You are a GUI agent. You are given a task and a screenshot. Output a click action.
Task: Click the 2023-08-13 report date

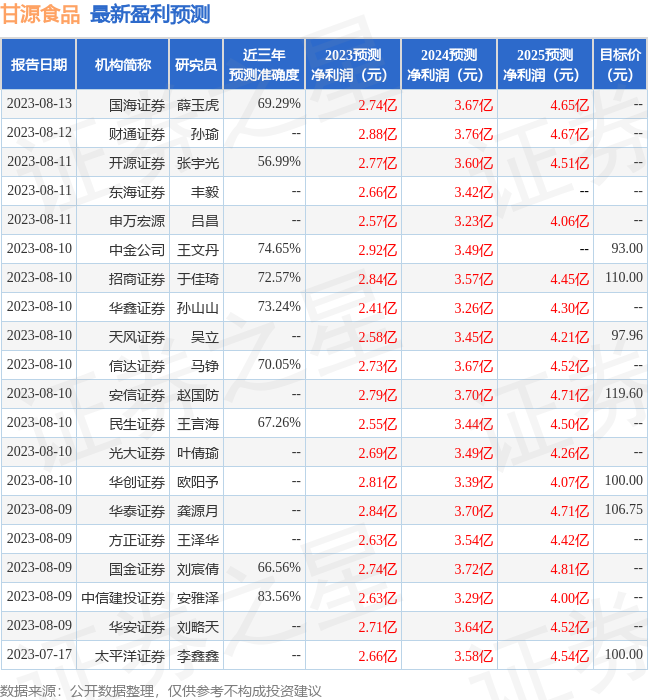(x=39, y=104)
